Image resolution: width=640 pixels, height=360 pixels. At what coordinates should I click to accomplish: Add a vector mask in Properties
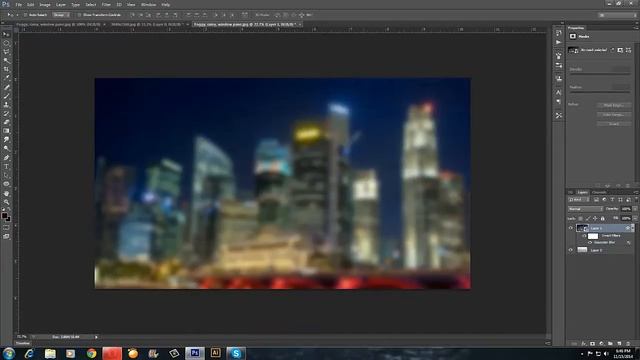tap(628, 50)
